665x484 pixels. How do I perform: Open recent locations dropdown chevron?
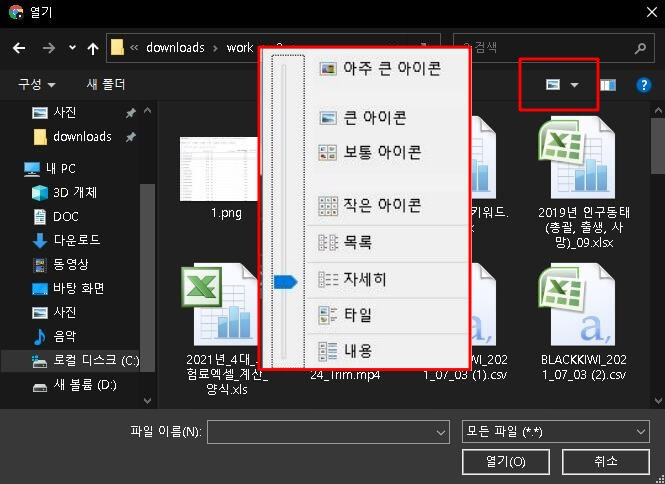coord(73,48)
